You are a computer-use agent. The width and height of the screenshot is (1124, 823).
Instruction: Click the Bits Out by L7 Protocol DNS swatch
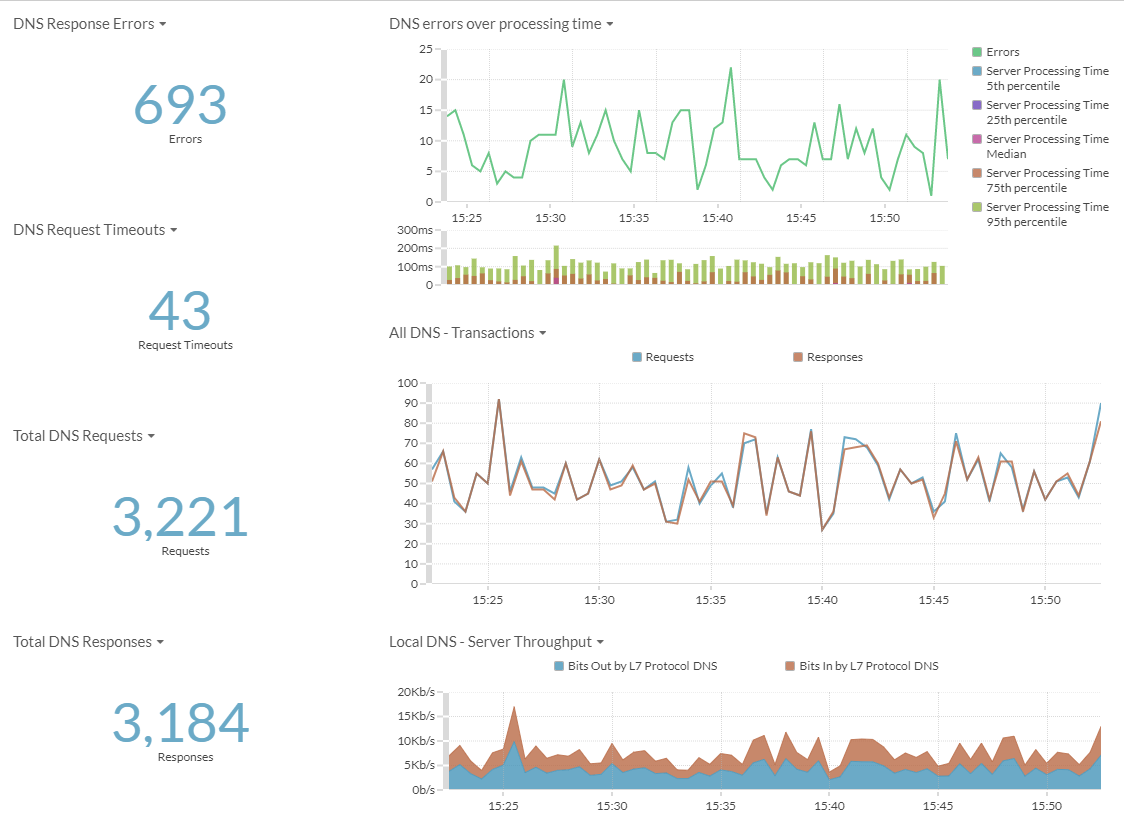point(558,666)
